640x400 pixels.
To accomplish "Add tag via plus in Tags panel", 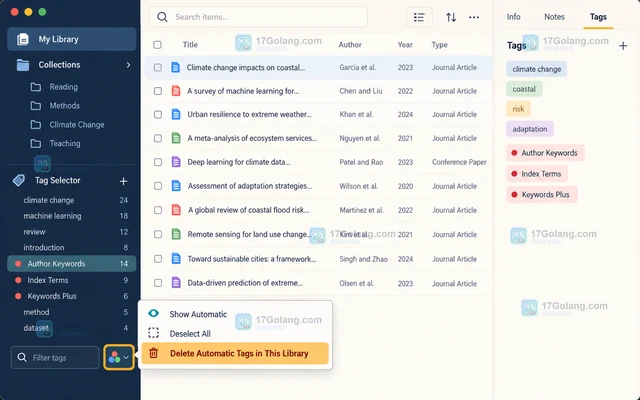I will coord(623,46).
